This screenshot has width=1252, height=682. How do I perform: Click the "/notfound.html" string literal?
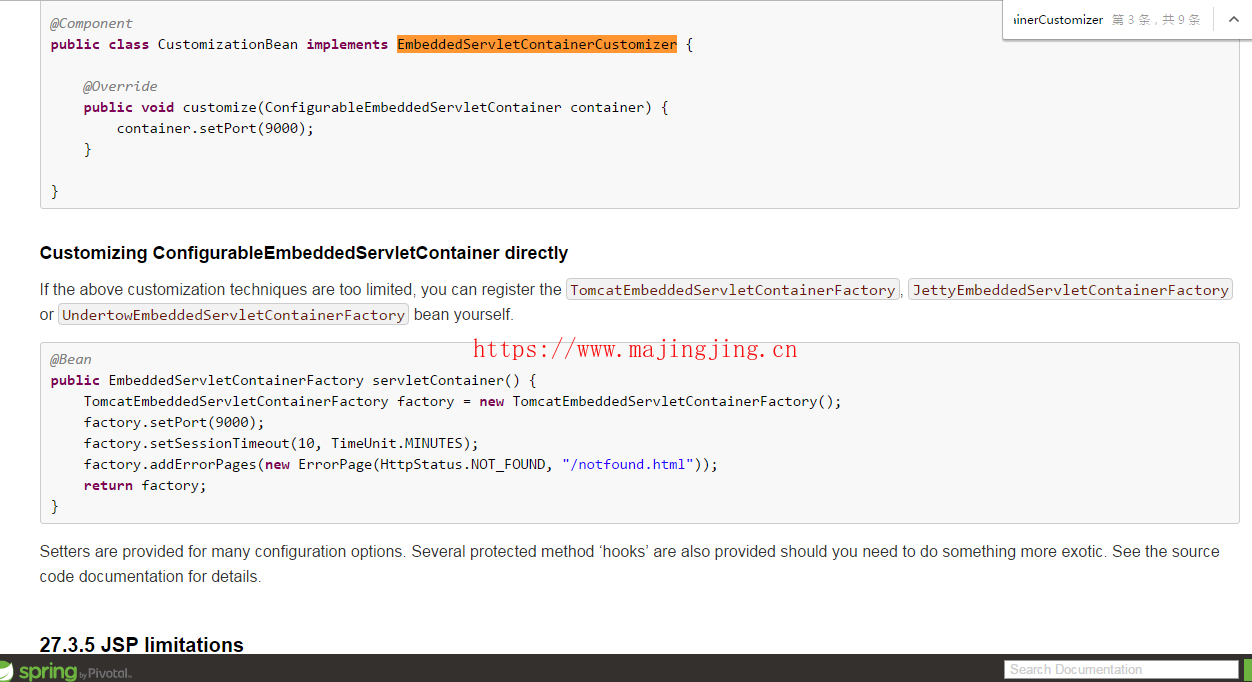(628, 464)
